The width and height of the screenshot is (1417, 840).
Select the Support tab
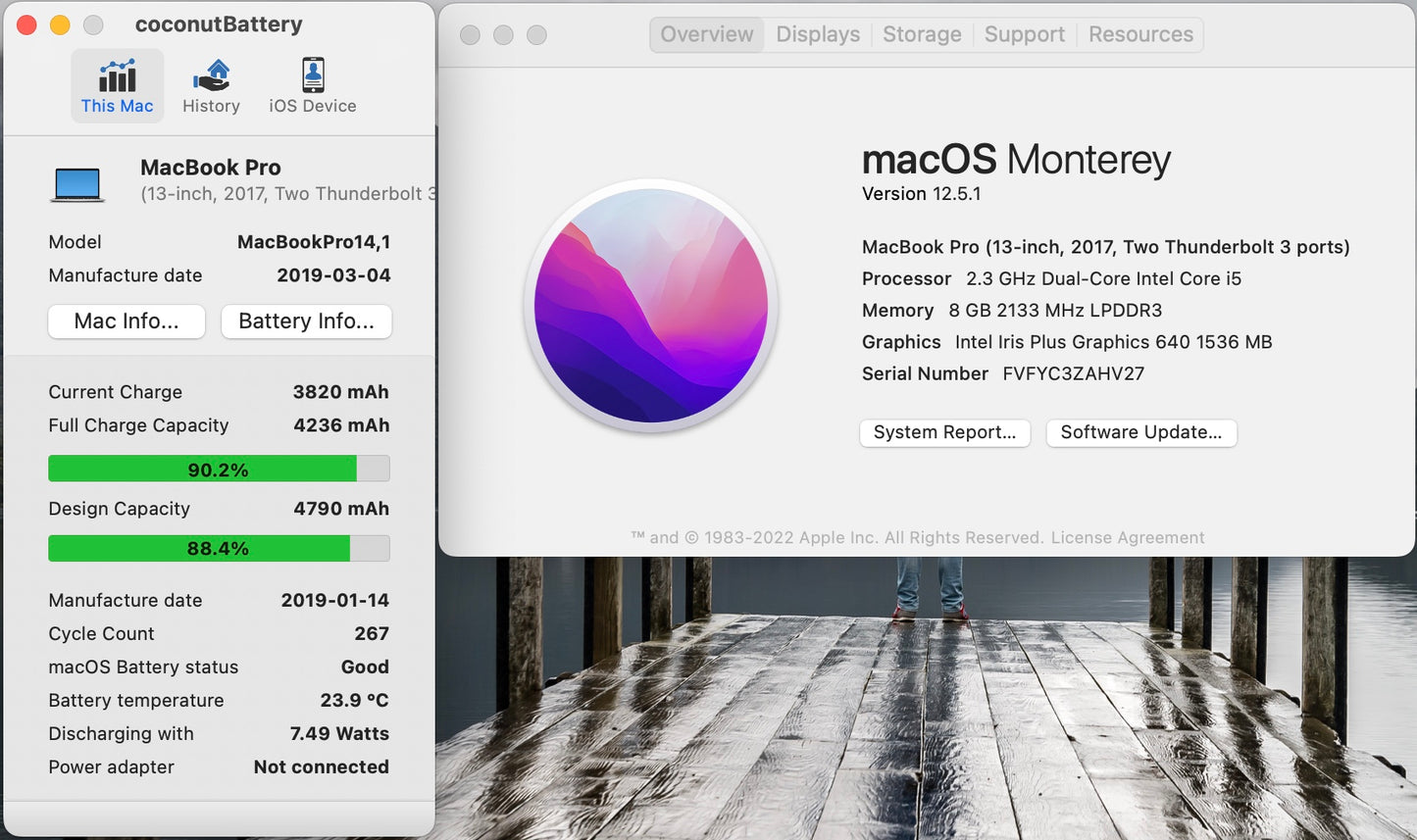click(x=1024, y=34)
